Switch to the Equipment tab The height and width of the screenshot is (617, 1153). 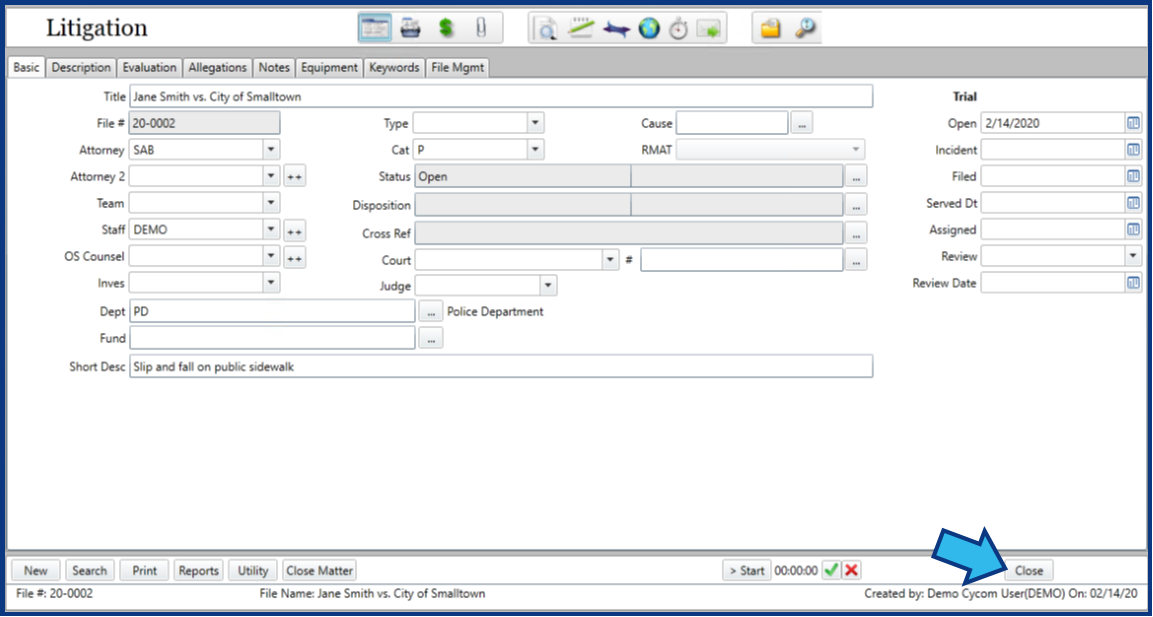tap(329, 68)
